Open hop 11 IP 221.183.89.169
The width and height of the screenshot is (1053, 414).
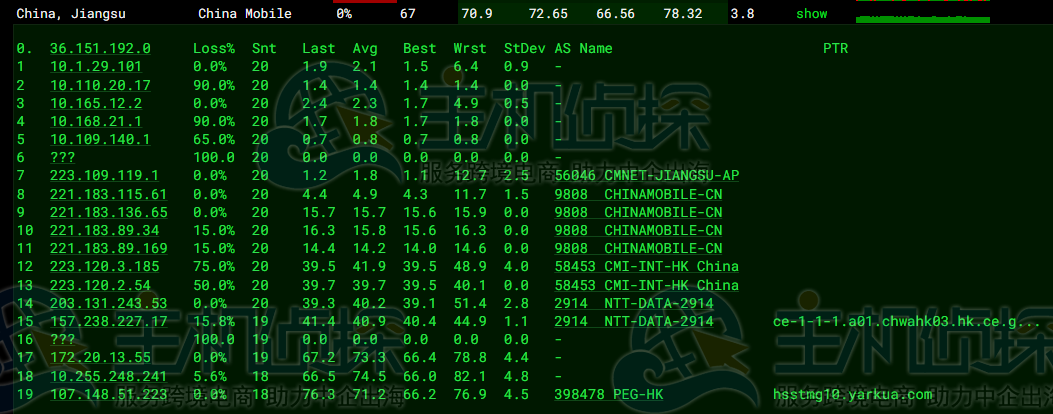click(108, 248)
